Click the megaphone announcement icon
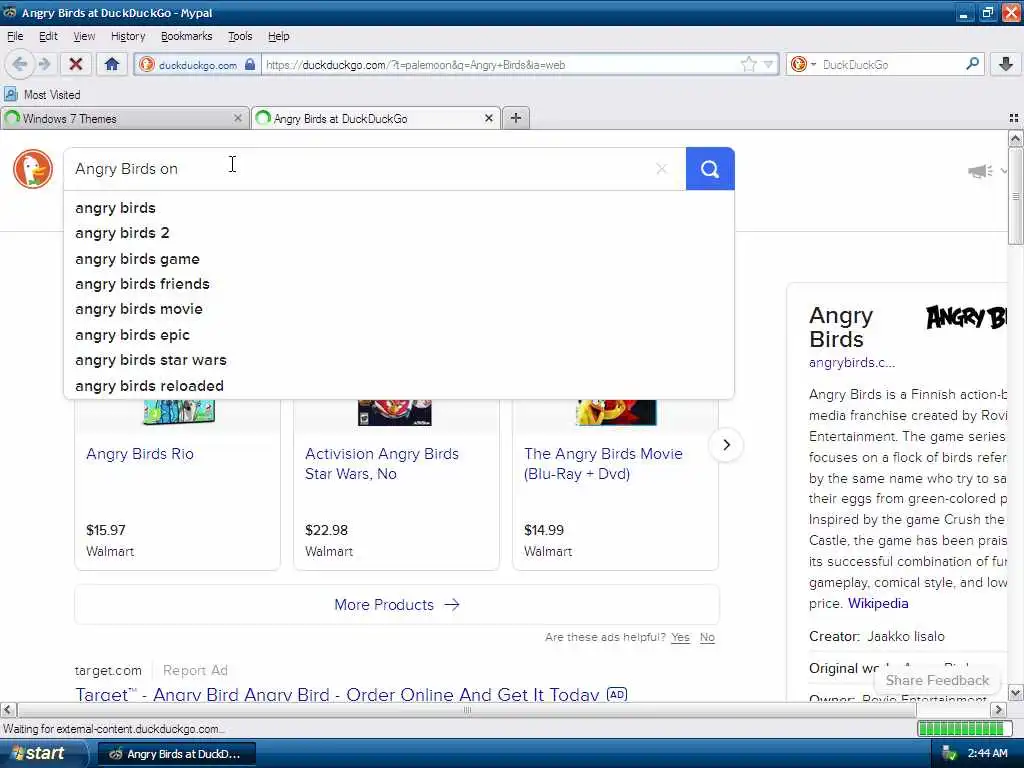Screen dimensions: 1024x768 click(980, 171)
